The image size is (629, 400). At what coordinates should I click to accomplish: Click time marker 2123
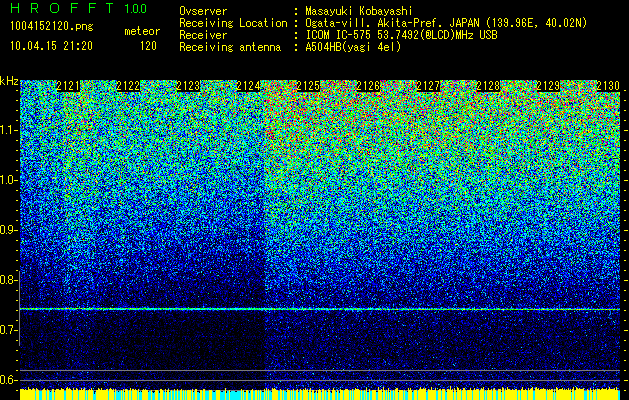pyautogui.click(x=188, y=86)
